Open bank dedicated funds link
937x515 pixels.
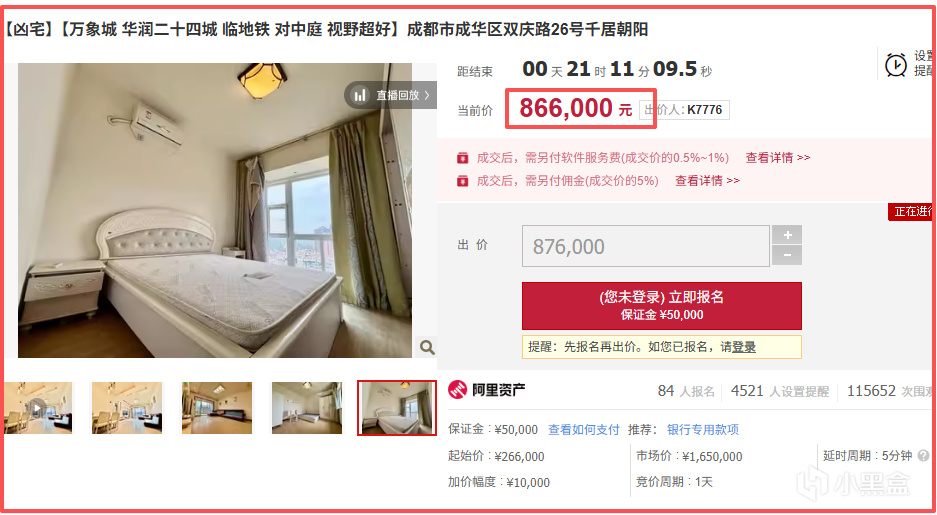[703, 430]
